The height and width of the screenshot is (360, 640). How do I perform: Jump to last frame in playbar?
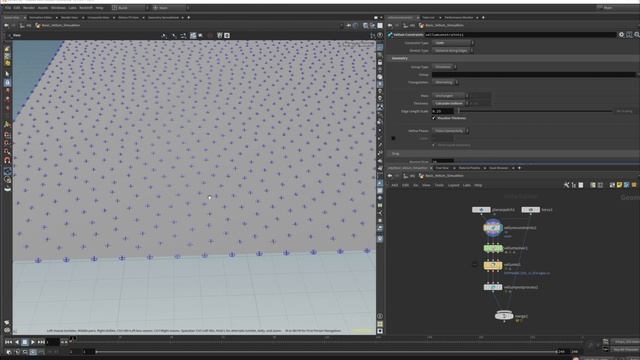[41, 342]
